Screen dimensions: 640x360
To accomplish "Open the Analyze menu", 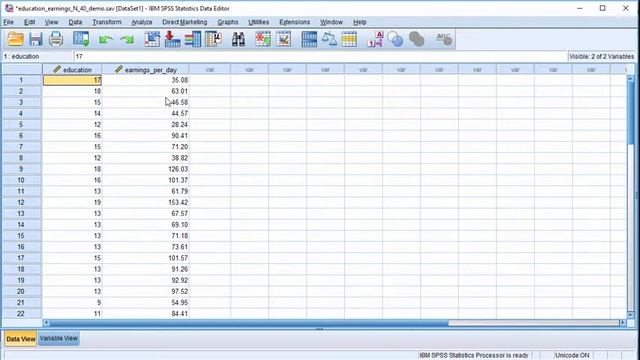I will (142, 22).
